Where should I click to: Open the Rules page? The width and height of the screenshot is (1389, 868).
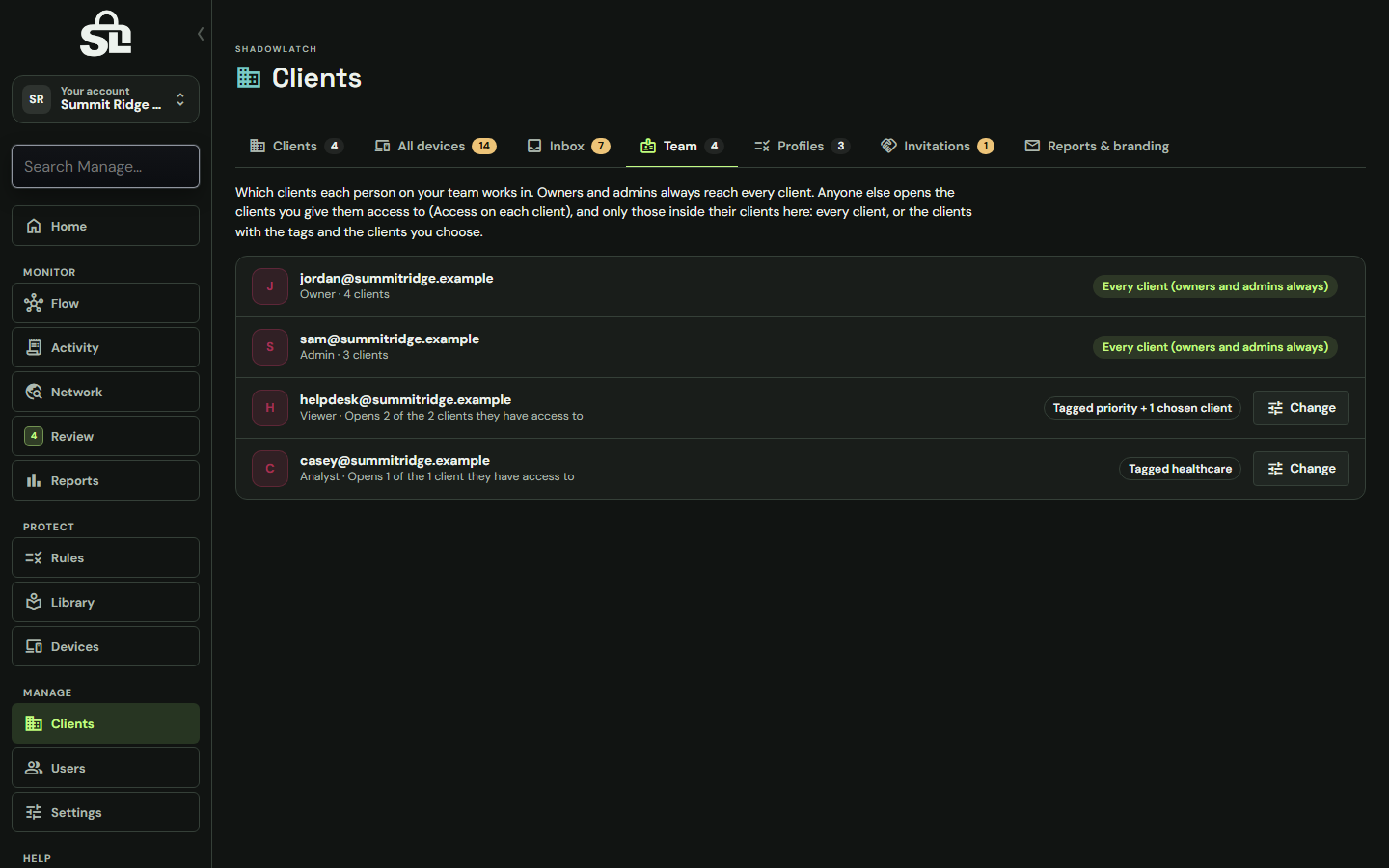click(105, 557)
